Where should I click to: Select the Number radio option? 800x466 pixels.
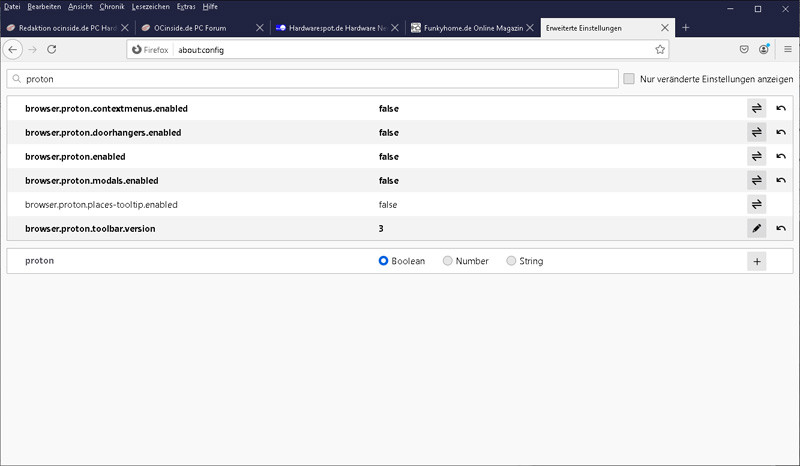point(447,261)
